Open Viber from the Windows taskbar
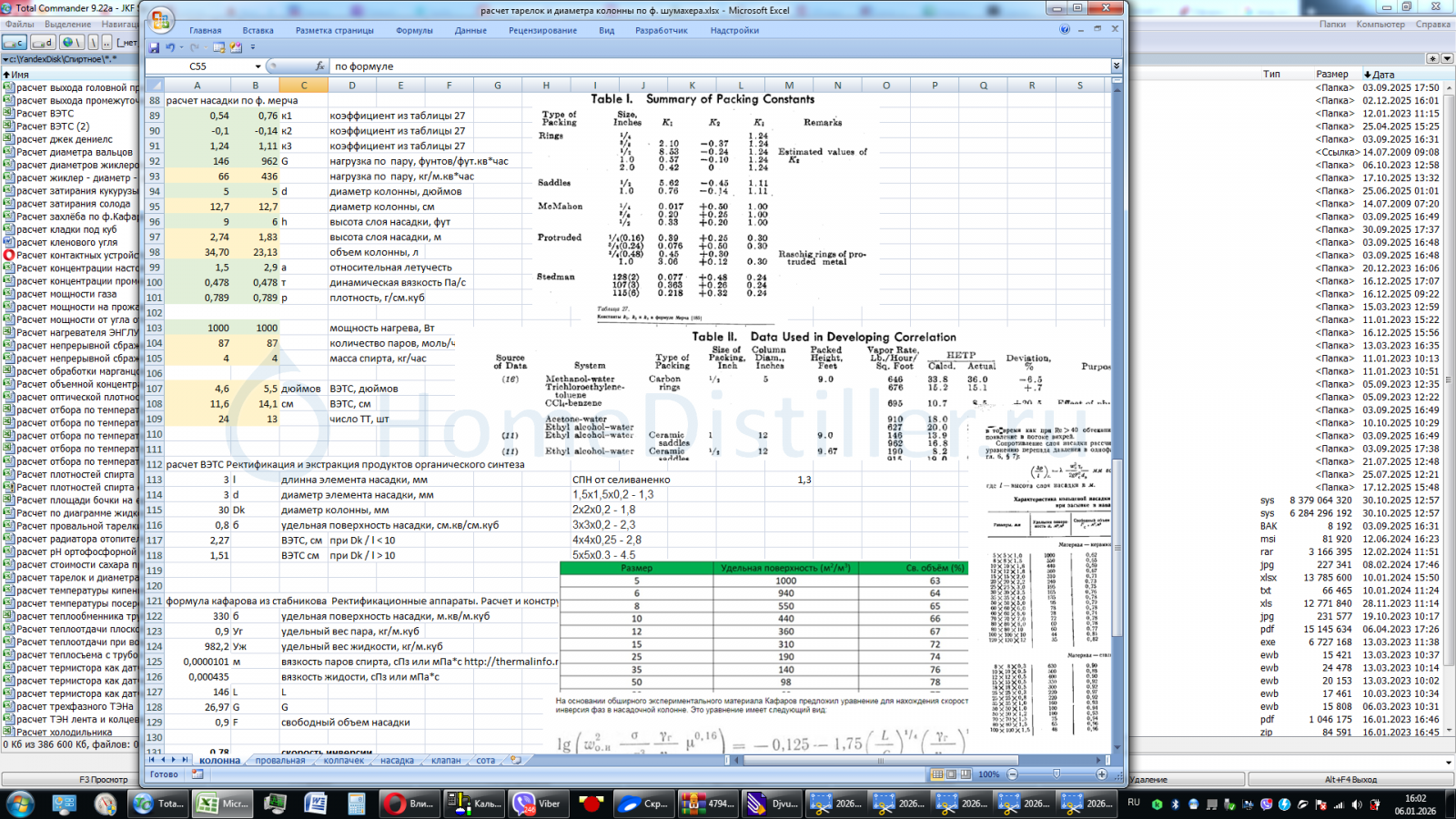The height and width of the screenshot is (819, 1456). [537, 804]
